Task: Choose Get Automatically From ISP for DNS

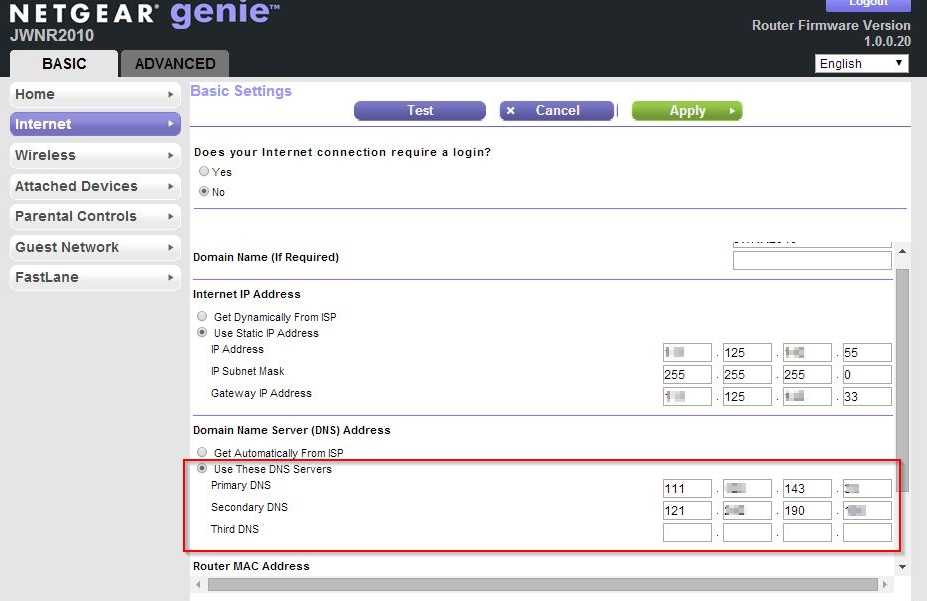Action: click(x=203, y=453)
